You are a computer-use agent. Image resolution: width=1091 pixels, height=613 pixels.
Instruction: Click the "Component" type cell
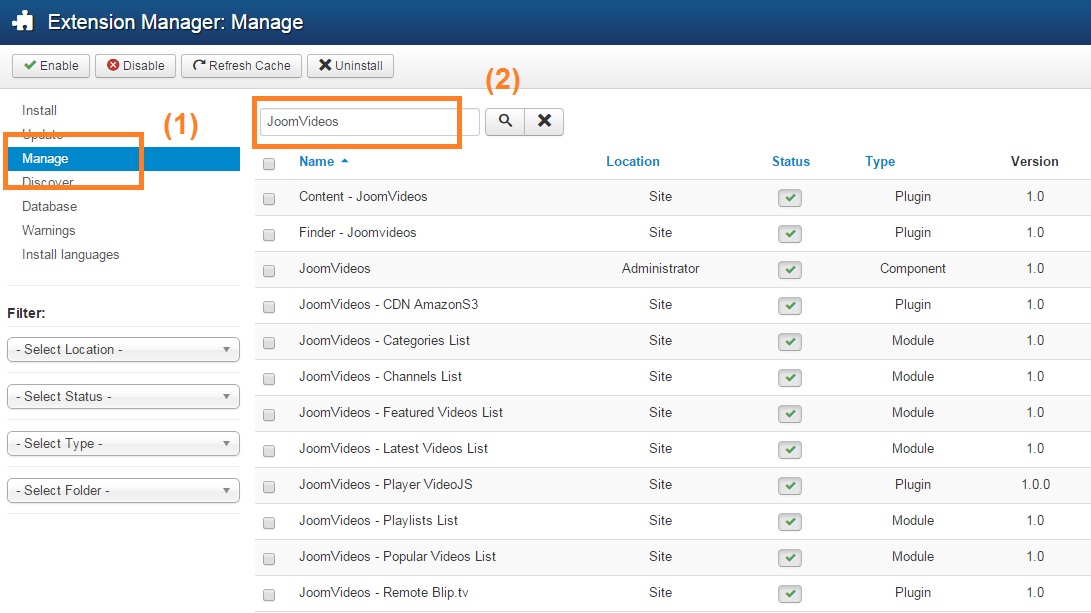click(912, 269)
